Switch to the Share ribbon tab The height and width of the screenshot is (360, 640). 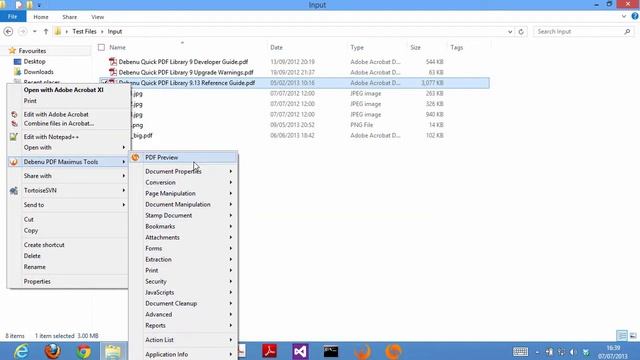pos(69,17)
